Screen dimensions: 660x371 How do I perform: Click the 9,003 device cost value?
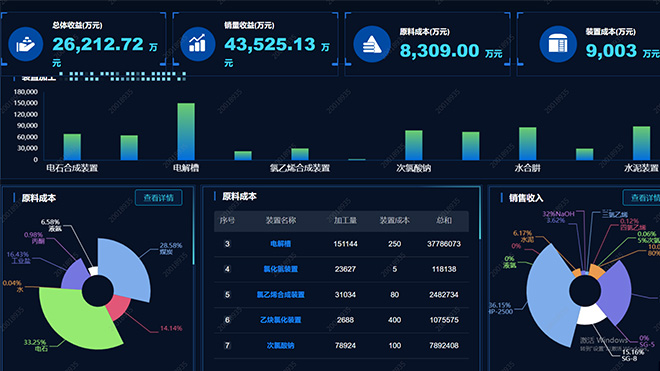[x=611, y=51]
